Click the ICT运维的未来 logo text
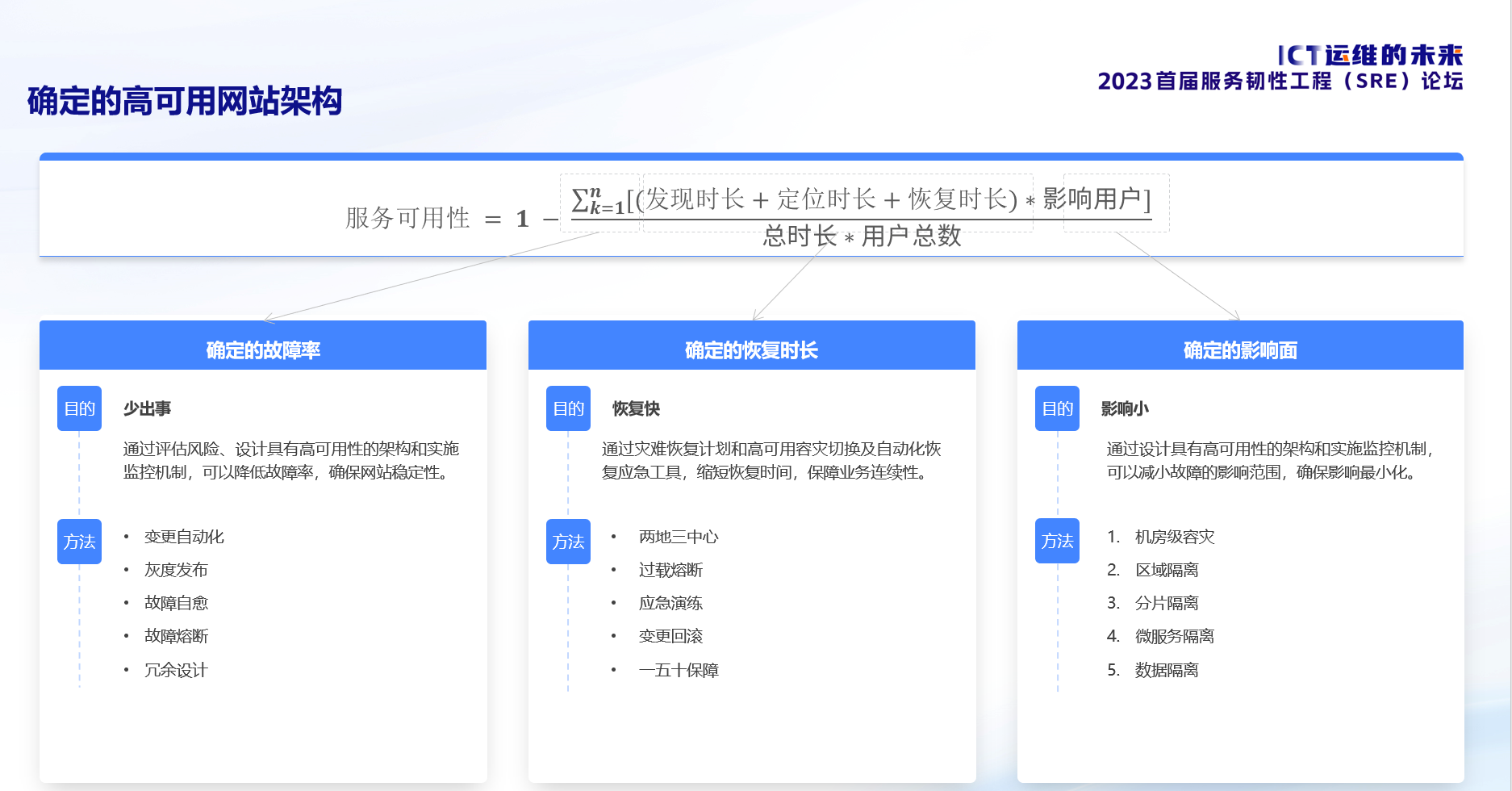Viewport: 1512px width, 791px height. (1370, 55)
